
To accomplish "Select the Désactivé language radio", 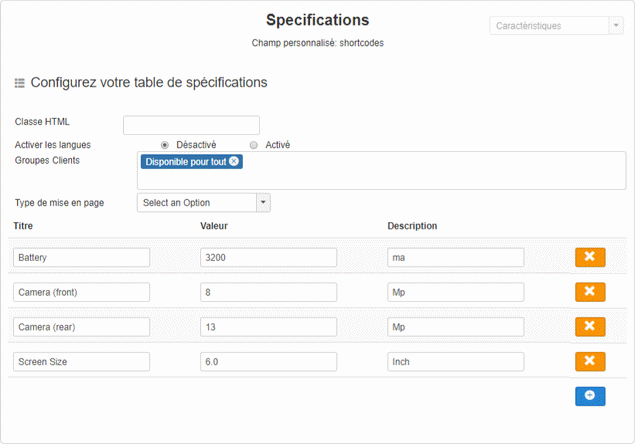I will [165, 145].
